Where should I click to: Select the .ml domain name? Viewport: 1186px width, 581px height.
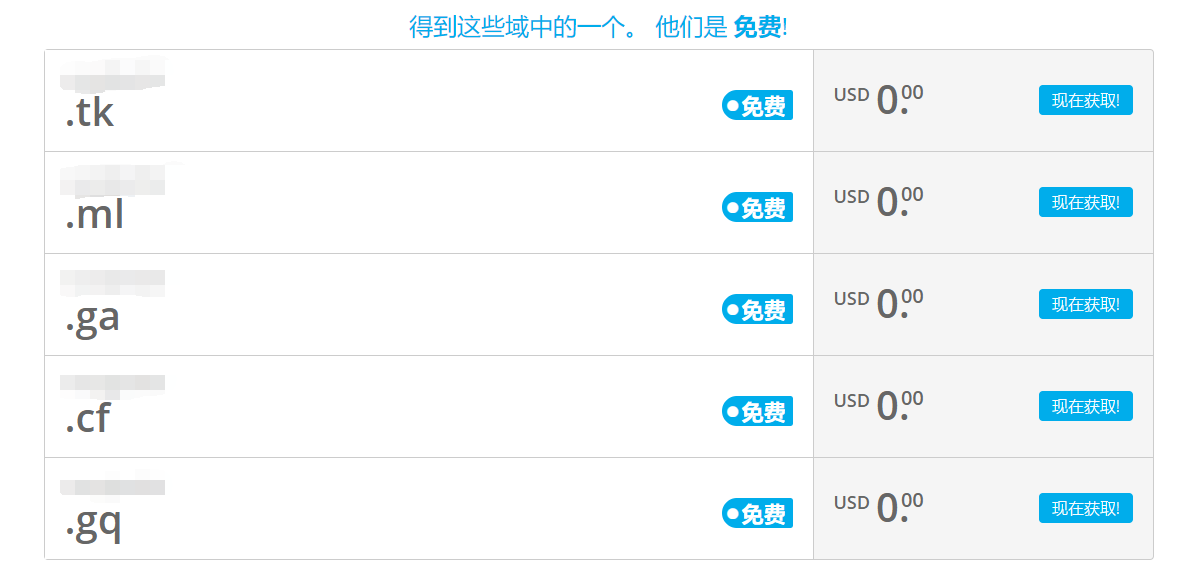click(x=94, y=215)
